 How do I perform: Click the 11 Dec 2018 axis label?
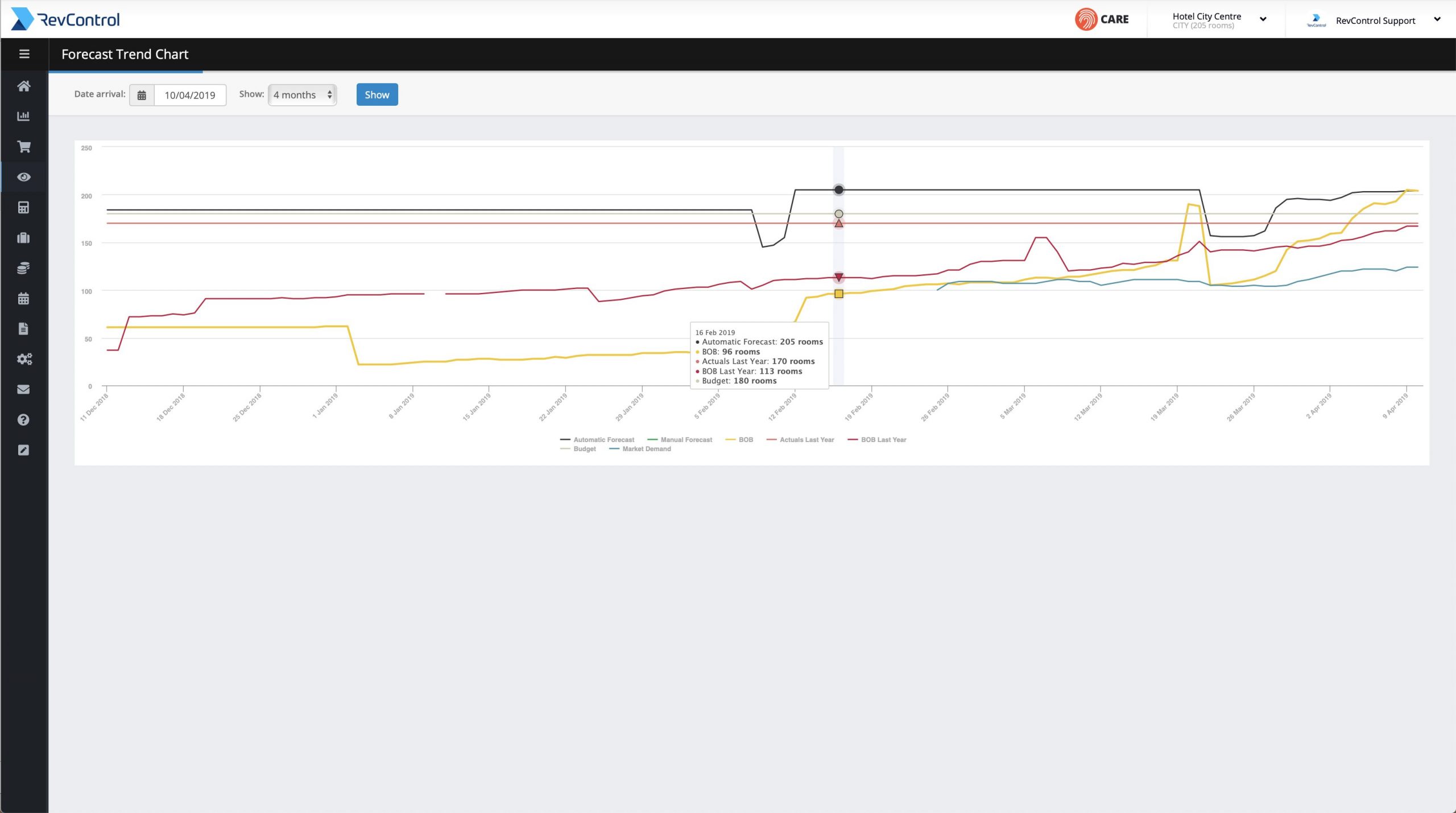tap(94, 407)
